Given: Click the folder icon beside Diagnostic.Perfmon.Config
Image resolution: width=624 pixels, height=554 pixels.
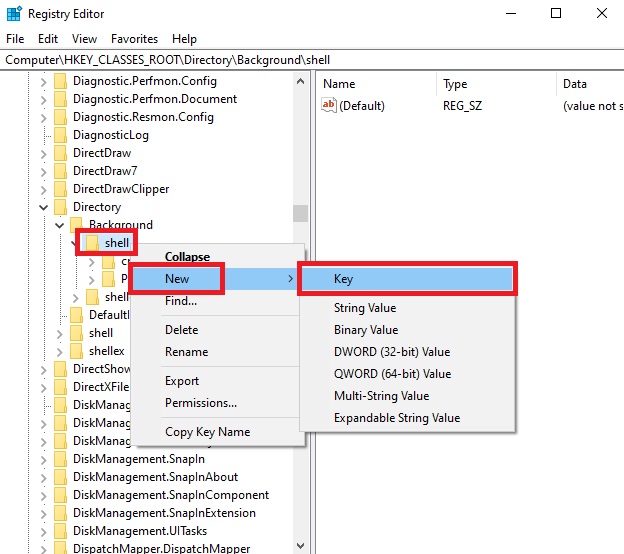Looking at the screenshot, I should click(61, 81).
